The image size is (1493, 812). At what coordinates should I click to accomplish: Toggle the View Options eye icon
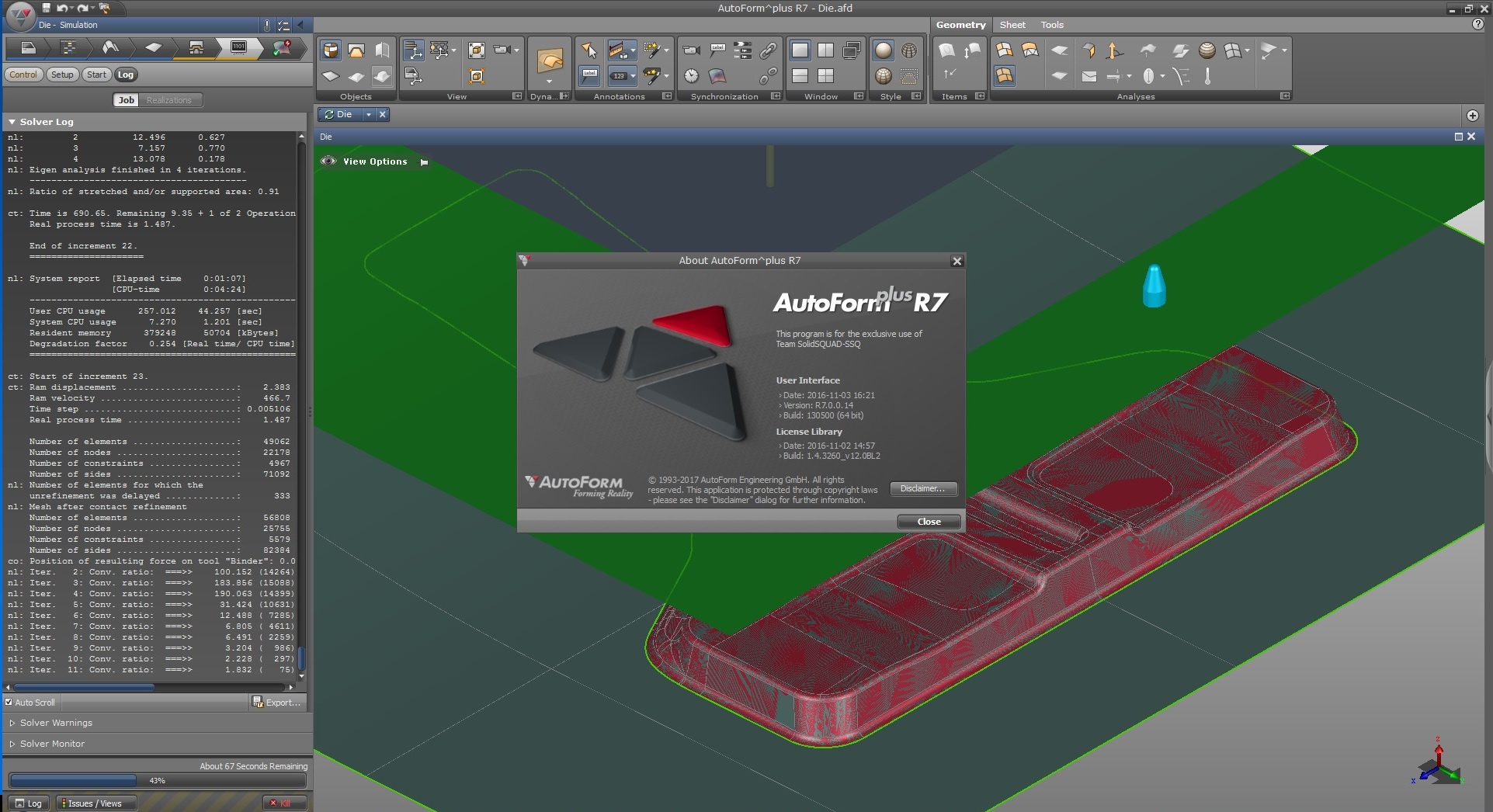328,161
